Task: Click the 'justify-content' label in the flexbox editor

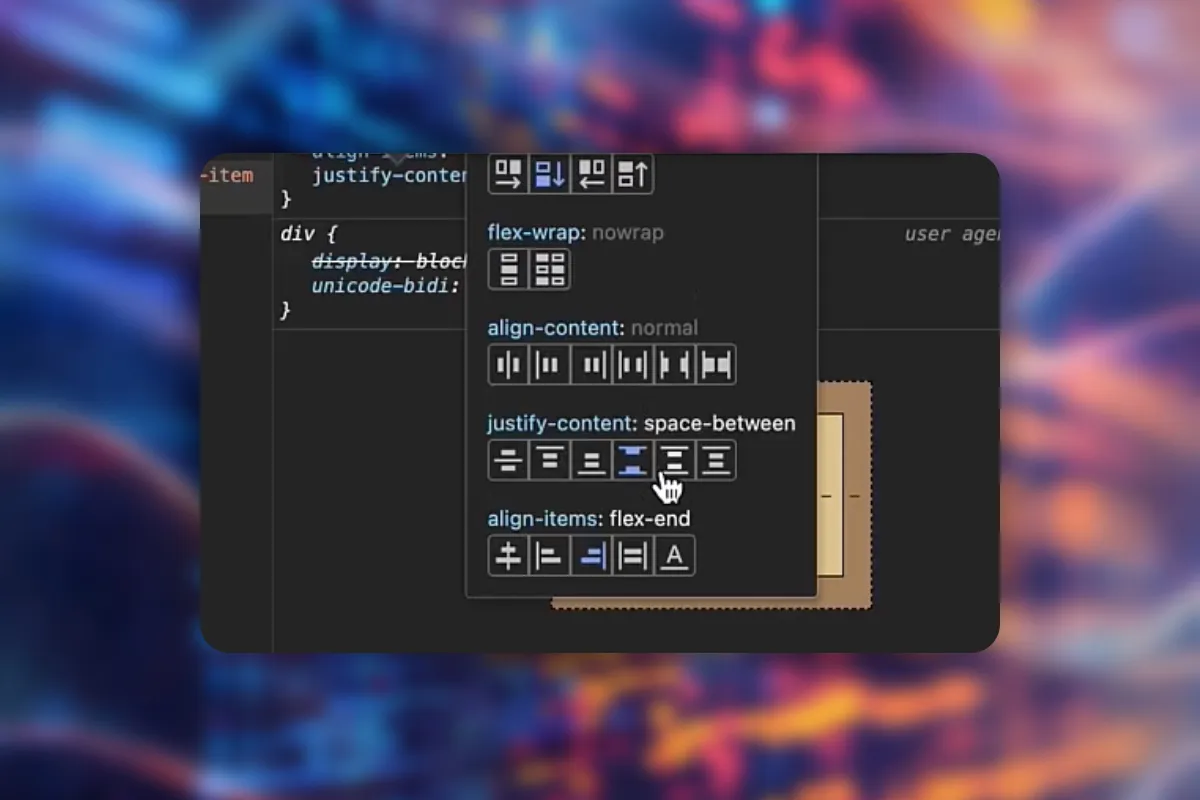Action: 560,424
